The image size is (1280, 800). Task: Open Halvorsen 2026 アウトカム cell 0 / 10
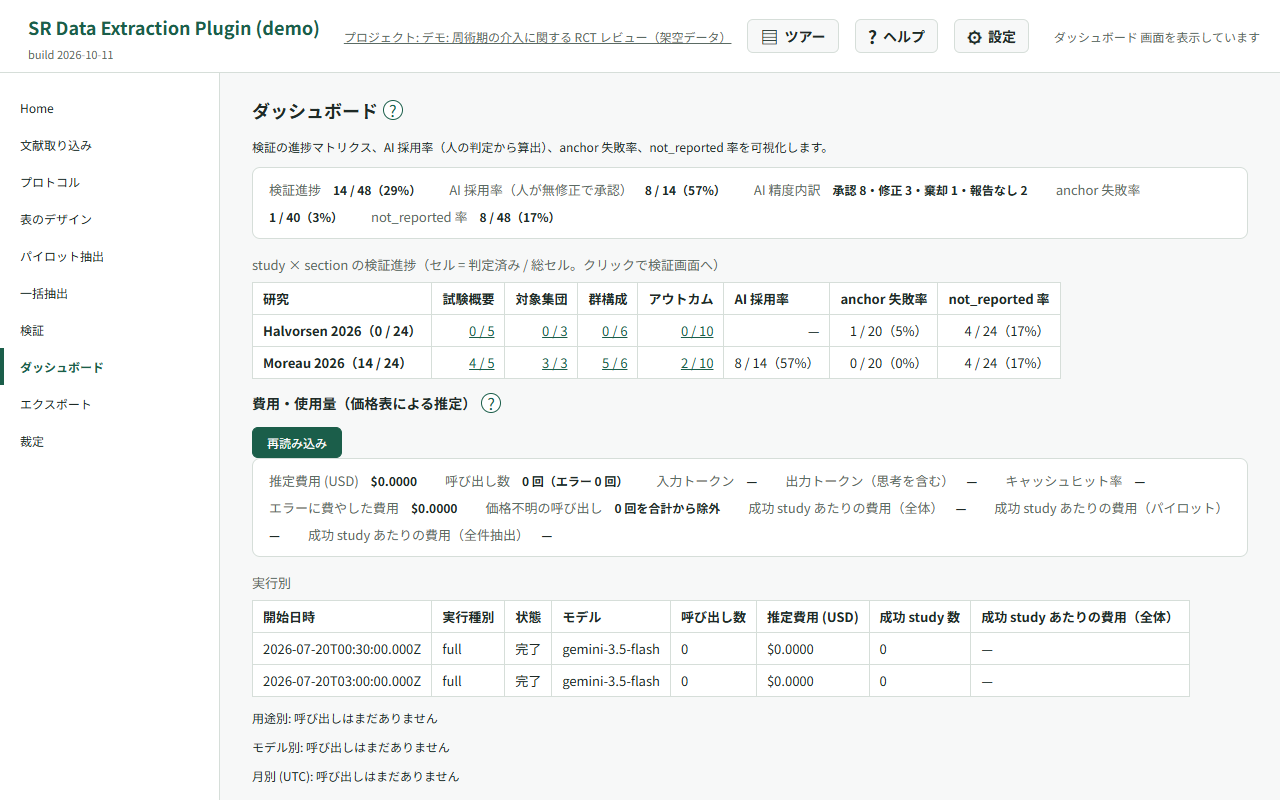tap(698, 331)
